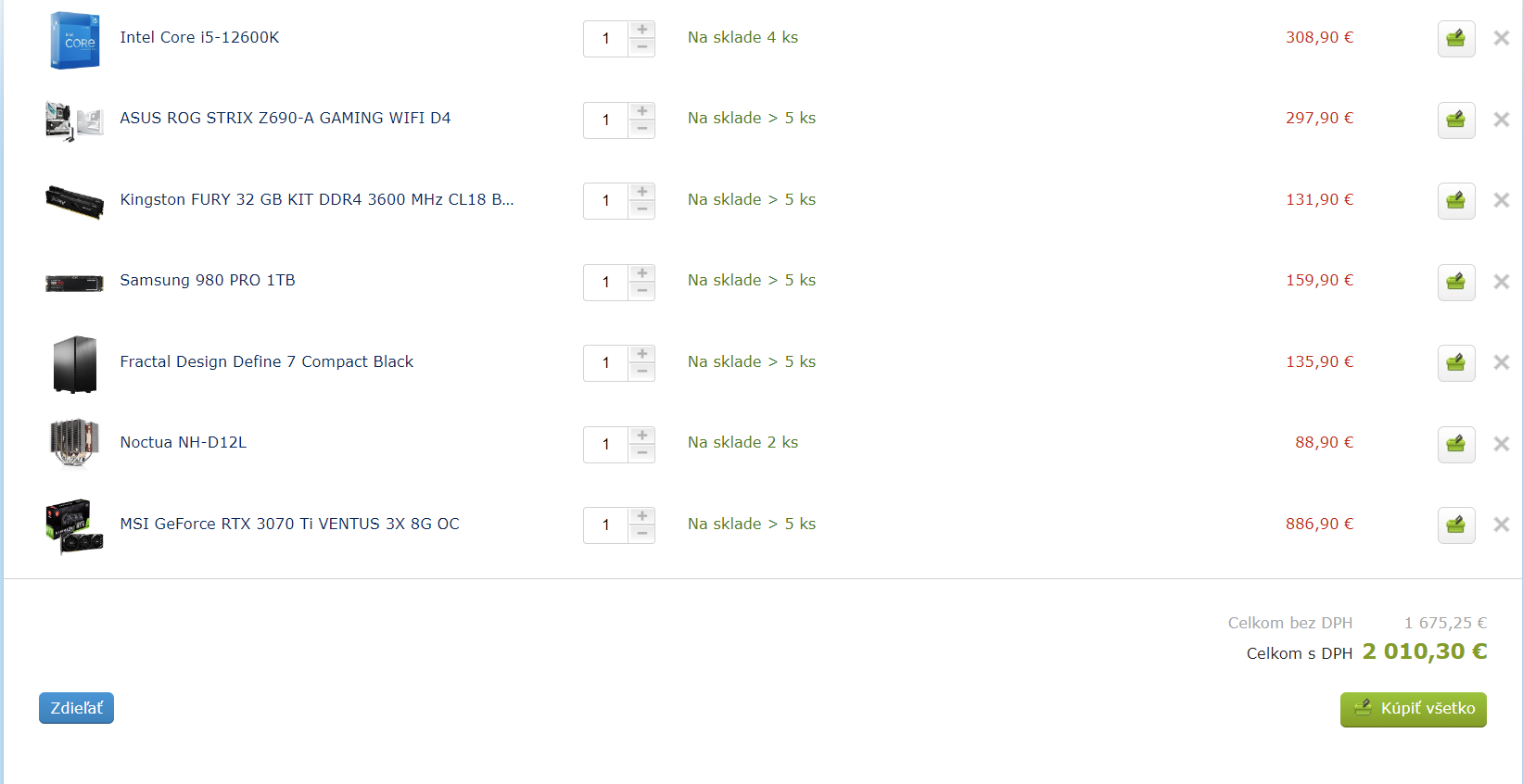Remove Fractal Design Define 7 from list
Image resolution: width=1523 pixels, height=784 pixels.
click(1501, 362)
